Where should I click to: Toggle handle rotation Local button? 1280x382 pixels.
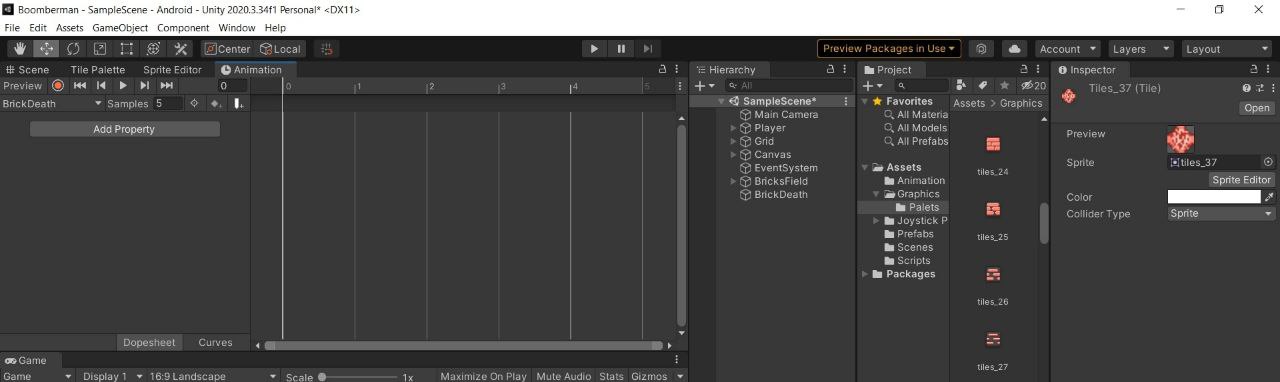[280, 49]
